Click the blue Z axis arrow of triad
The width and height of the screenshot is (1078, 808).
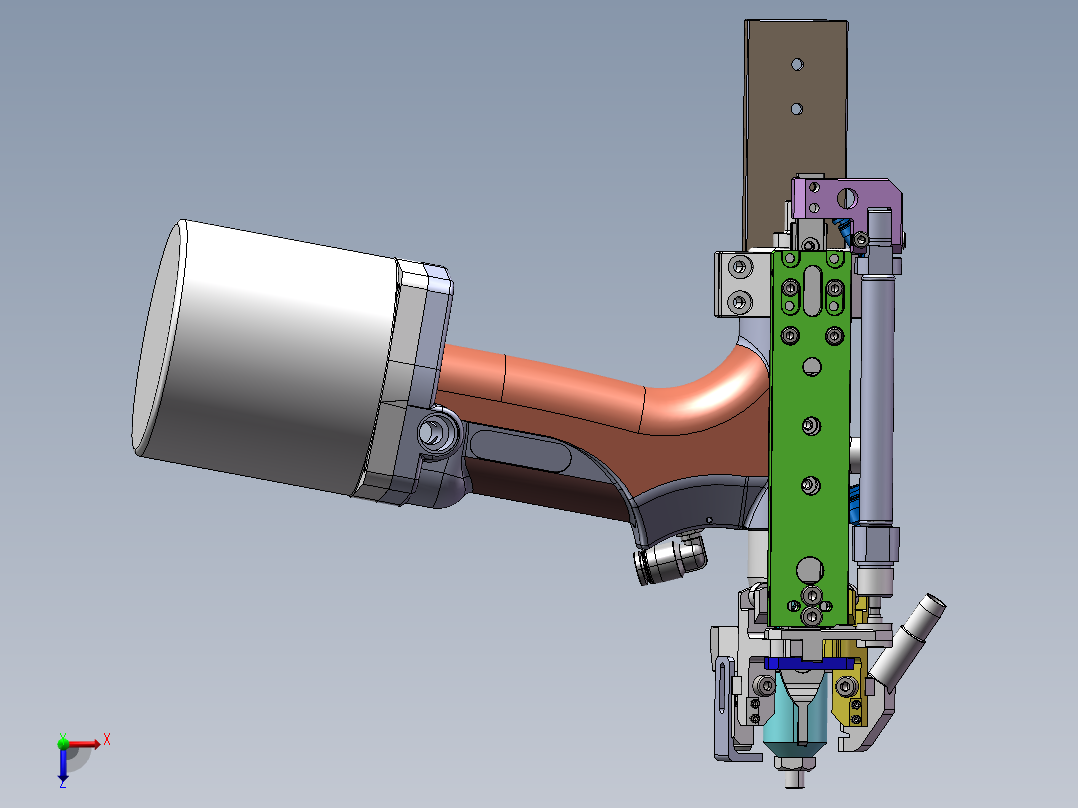click(63, 765)
